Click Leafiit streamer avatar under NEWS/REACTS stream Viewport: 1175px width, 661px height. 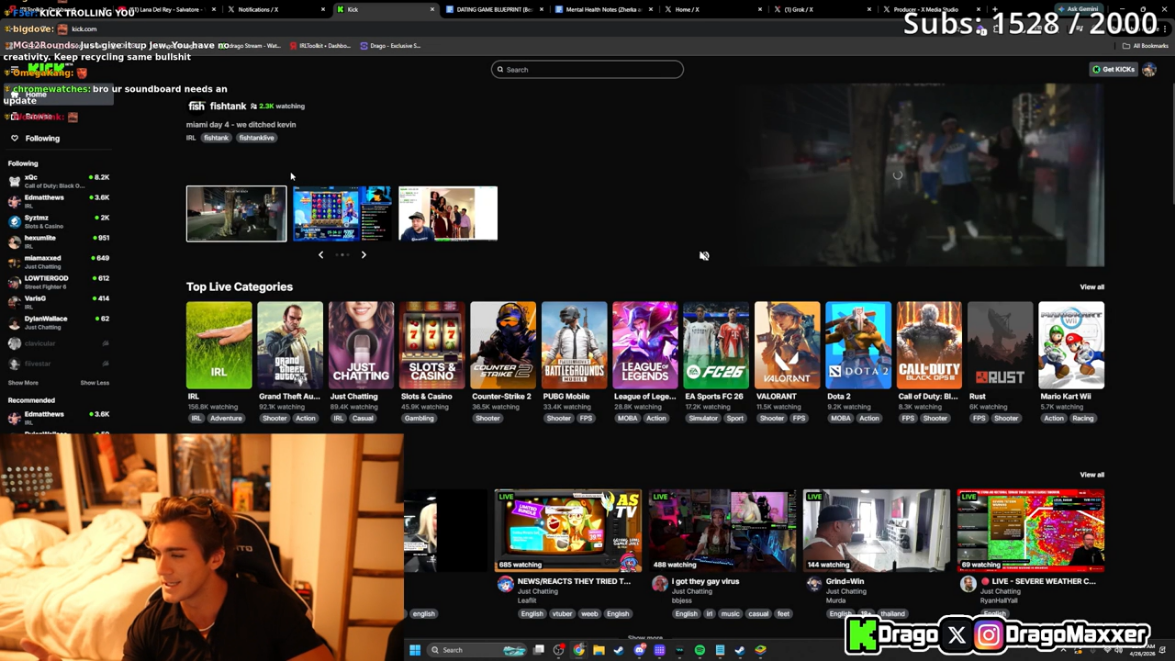505,585
